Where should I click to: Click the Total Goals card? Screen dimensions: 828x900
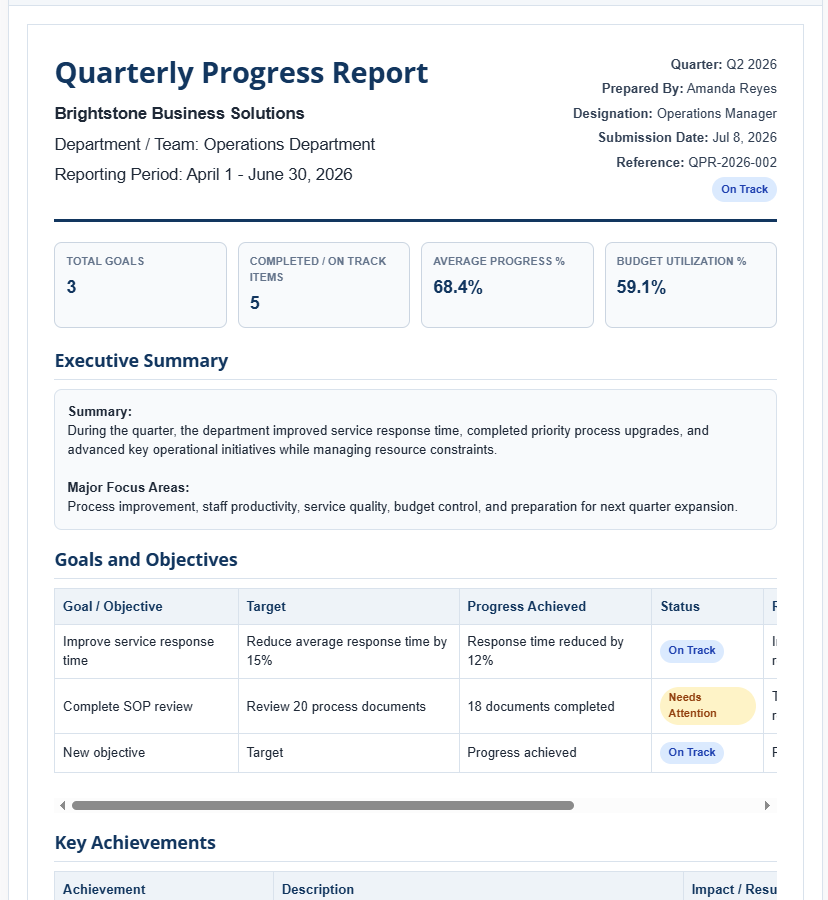141,285
